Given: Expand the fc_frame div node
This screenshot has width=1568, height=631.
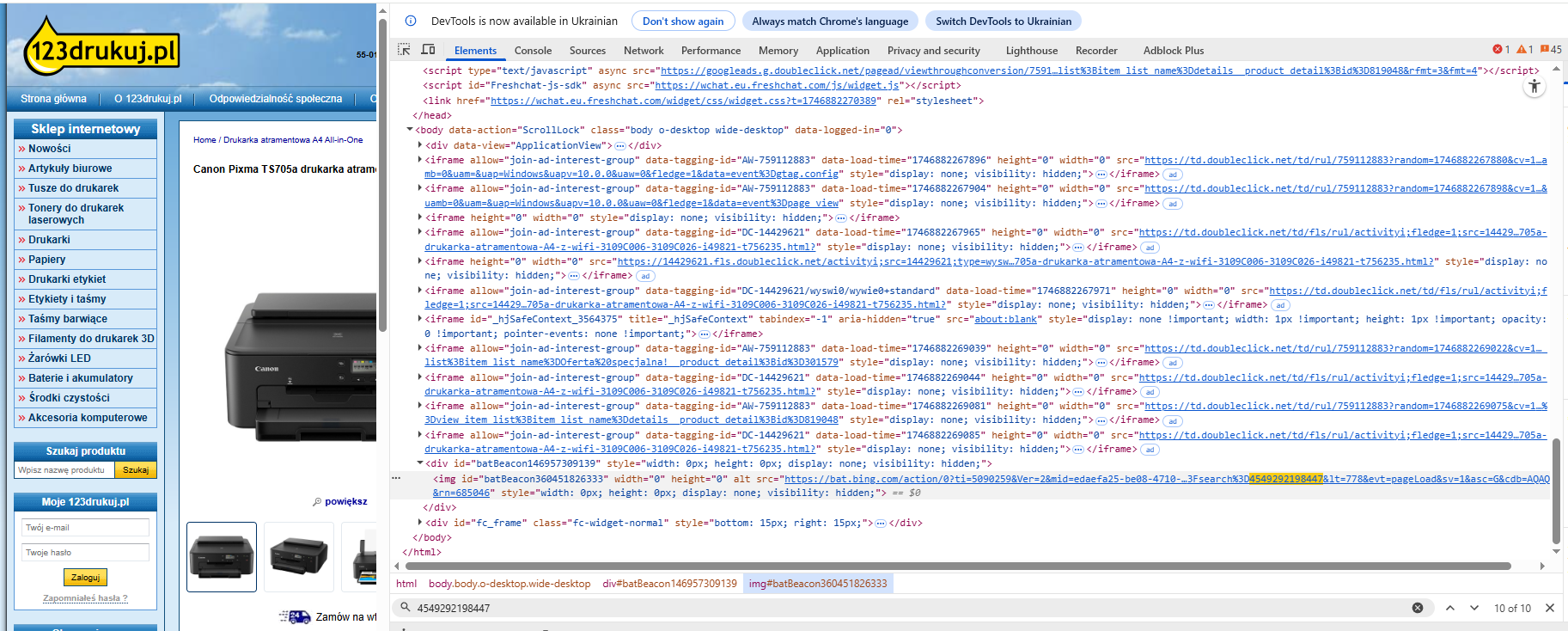Looking at the screenshot, I should (x=420, y=523).
